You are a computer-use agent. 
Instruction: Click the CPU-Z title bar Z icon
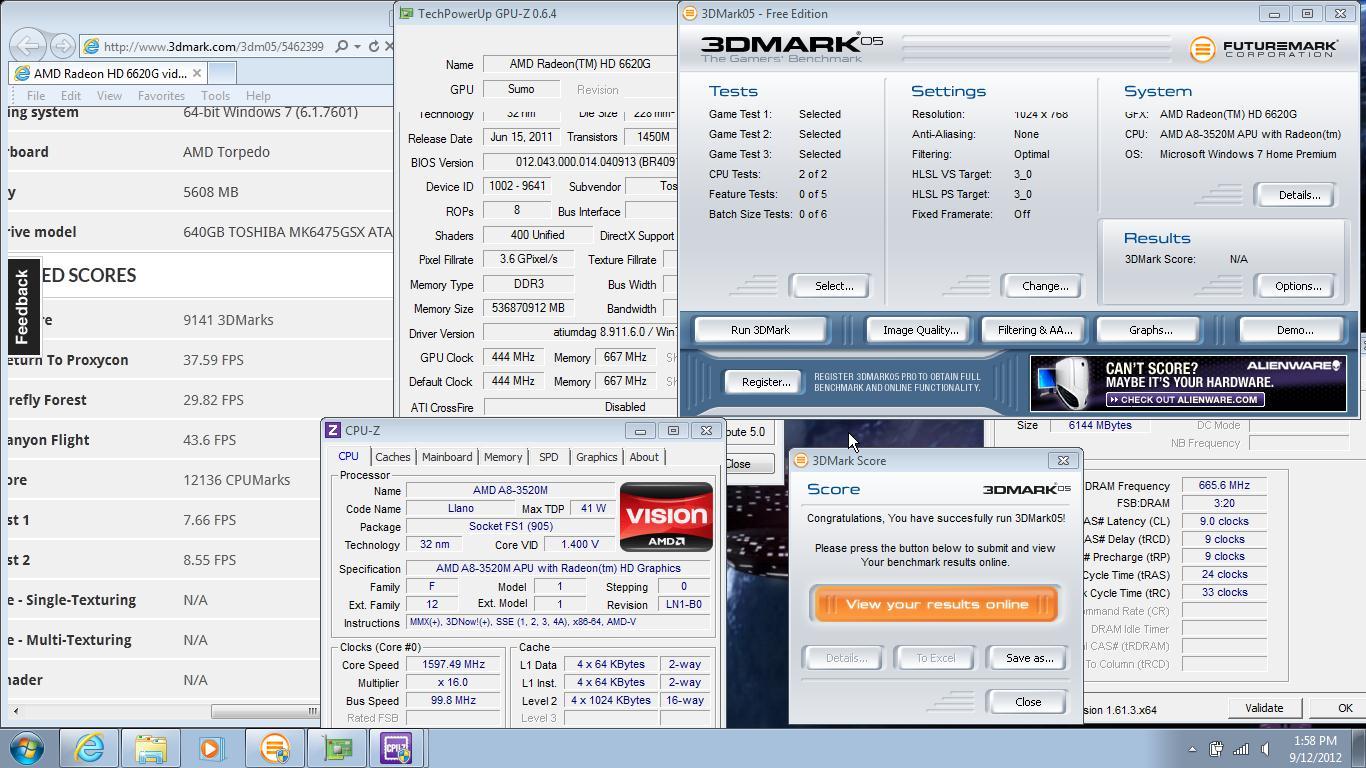(332, 431)
